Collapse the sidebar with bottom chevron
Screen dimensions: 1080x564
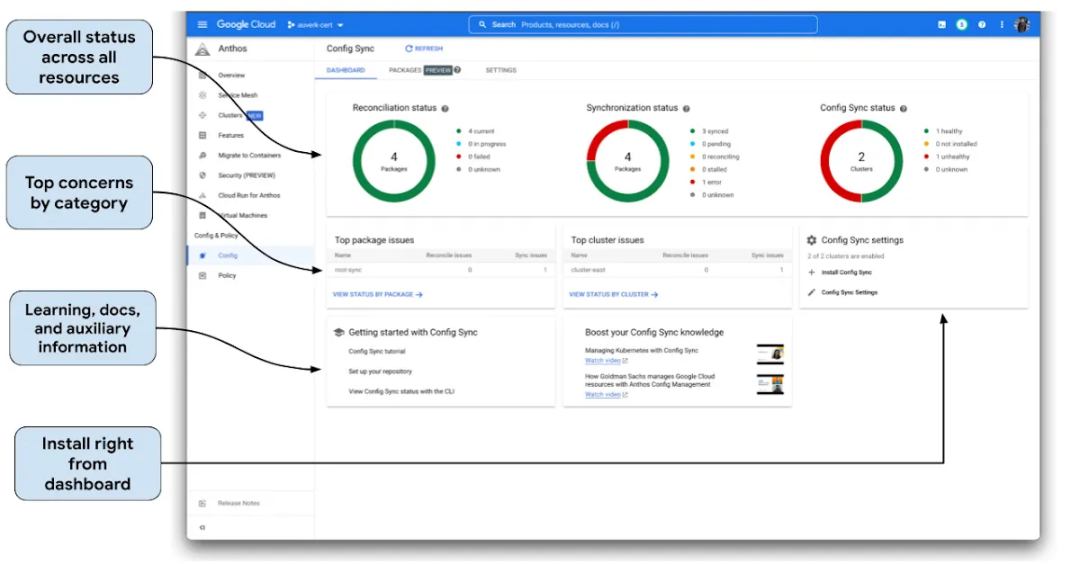point(202,528)
